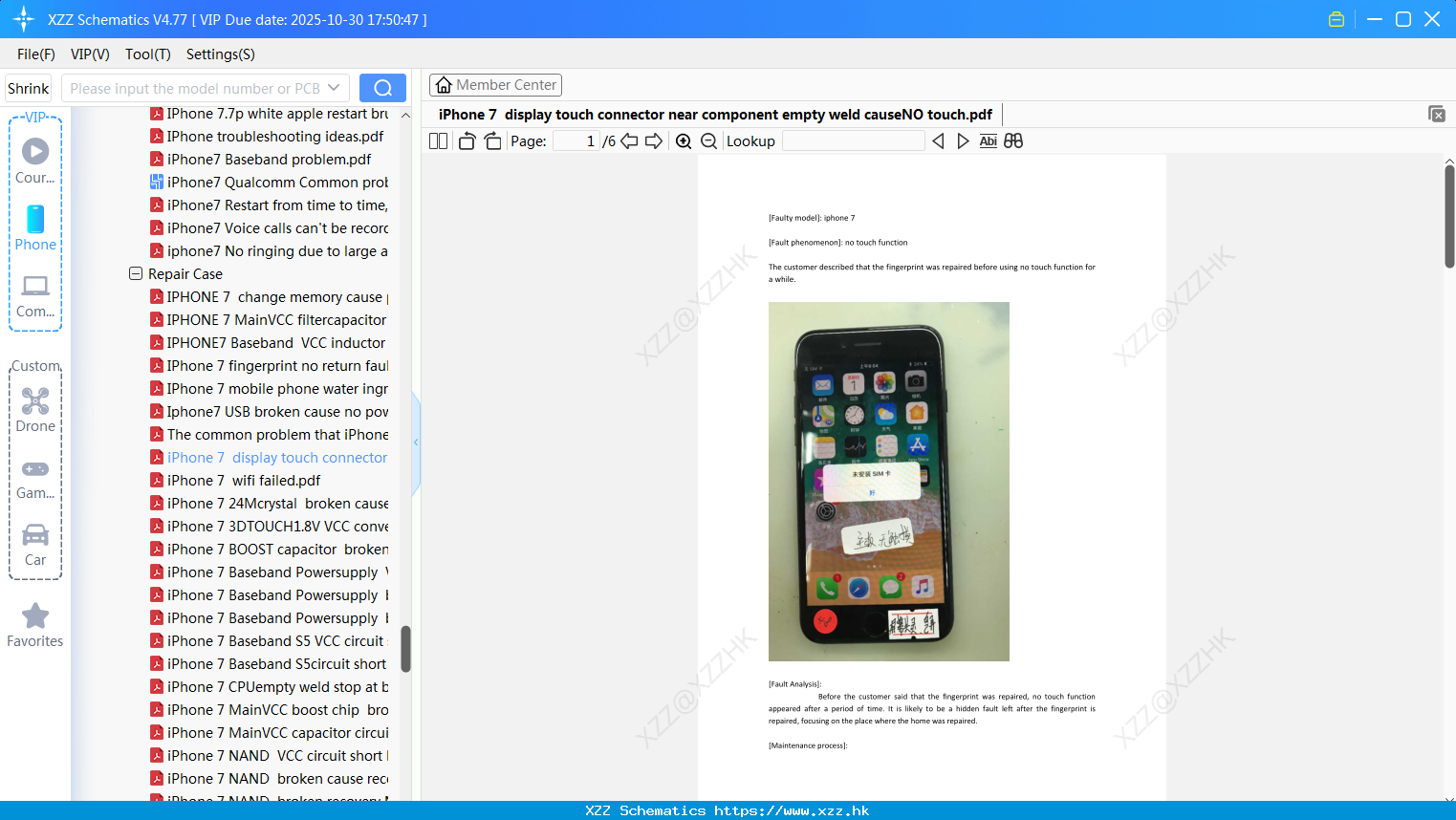Open IPhone 7 mobile phone water ingress
This screenshot has width=1456, height=820.
[x=269, y=389]
